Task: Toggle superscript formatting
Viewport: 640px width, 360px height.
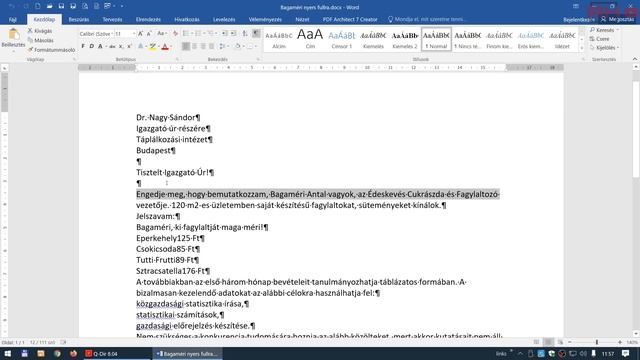Action: tap(129, 47)
